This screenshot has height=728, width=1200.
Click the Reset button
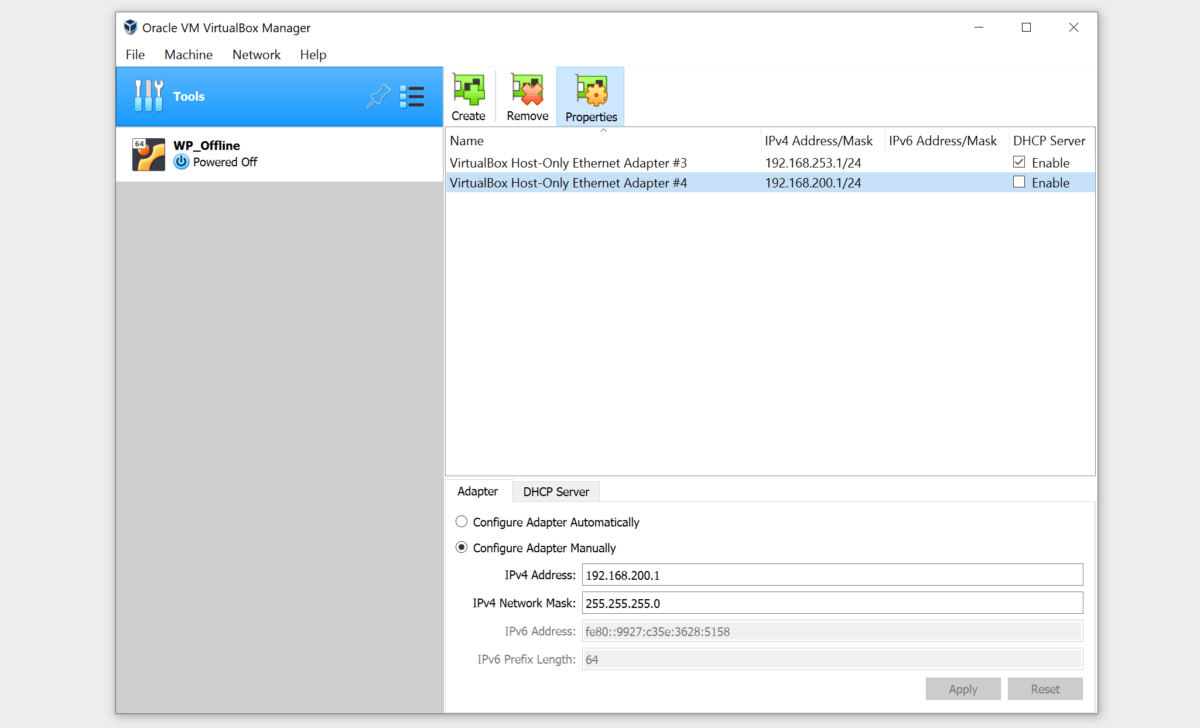pos(1045,689)
